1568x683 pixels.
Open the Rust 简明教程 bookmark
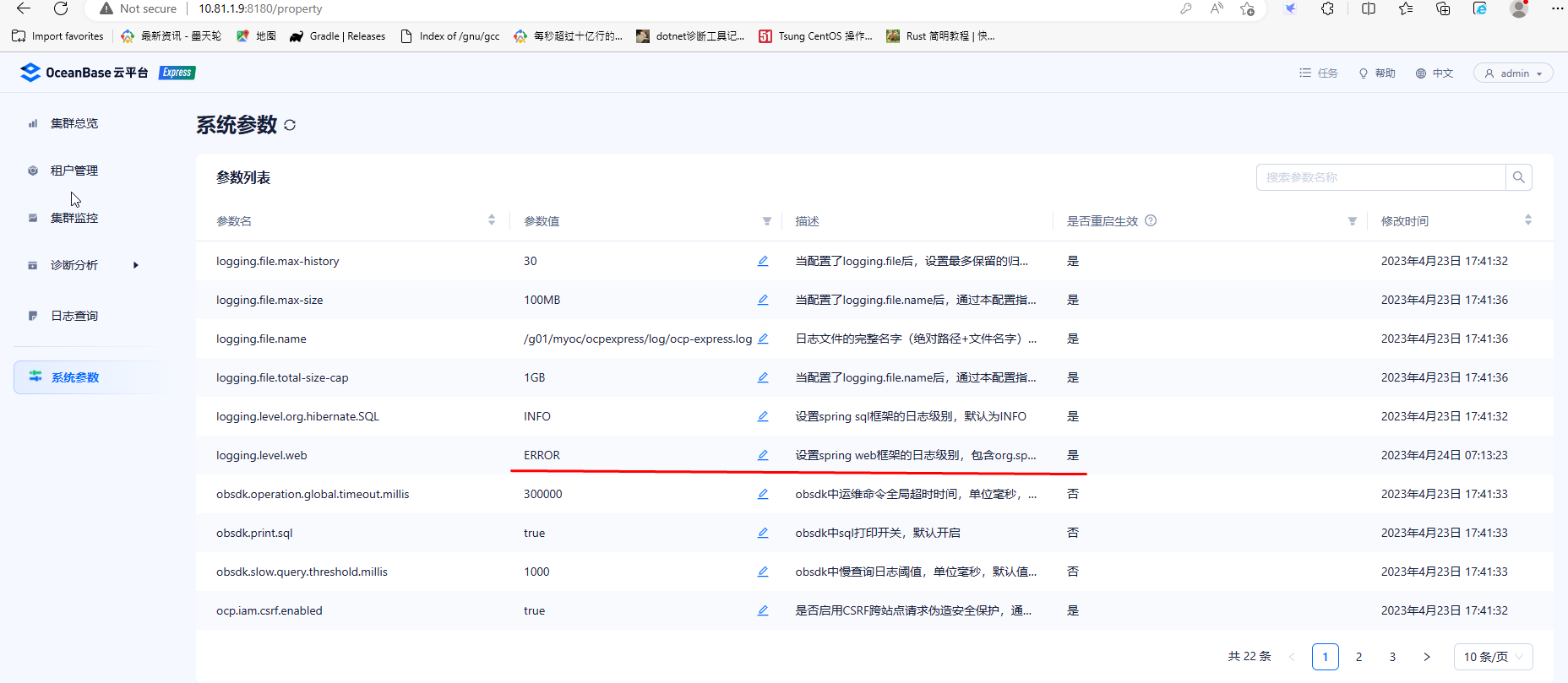[940, 36]
